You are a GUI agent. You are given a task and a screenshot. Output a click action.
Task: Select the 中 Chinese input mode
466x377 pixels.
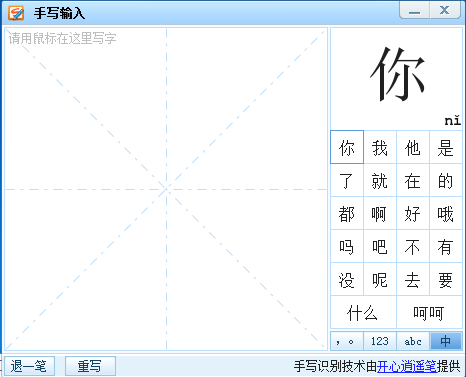coord(446,341)
